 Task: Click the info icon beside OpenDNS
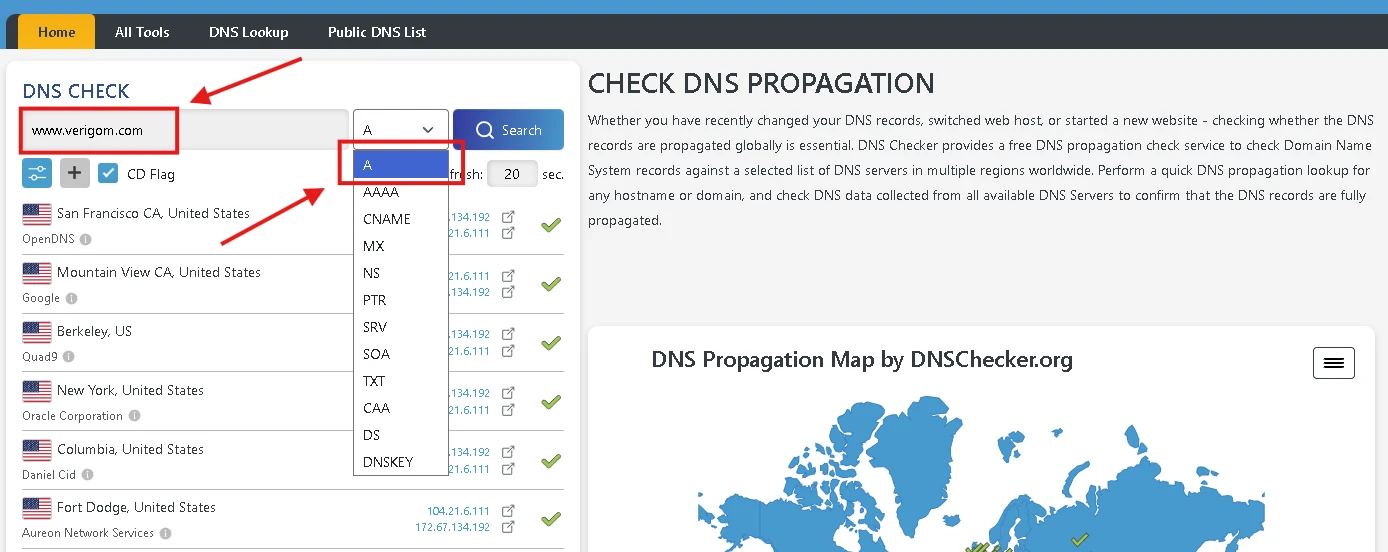pos(85,240)
